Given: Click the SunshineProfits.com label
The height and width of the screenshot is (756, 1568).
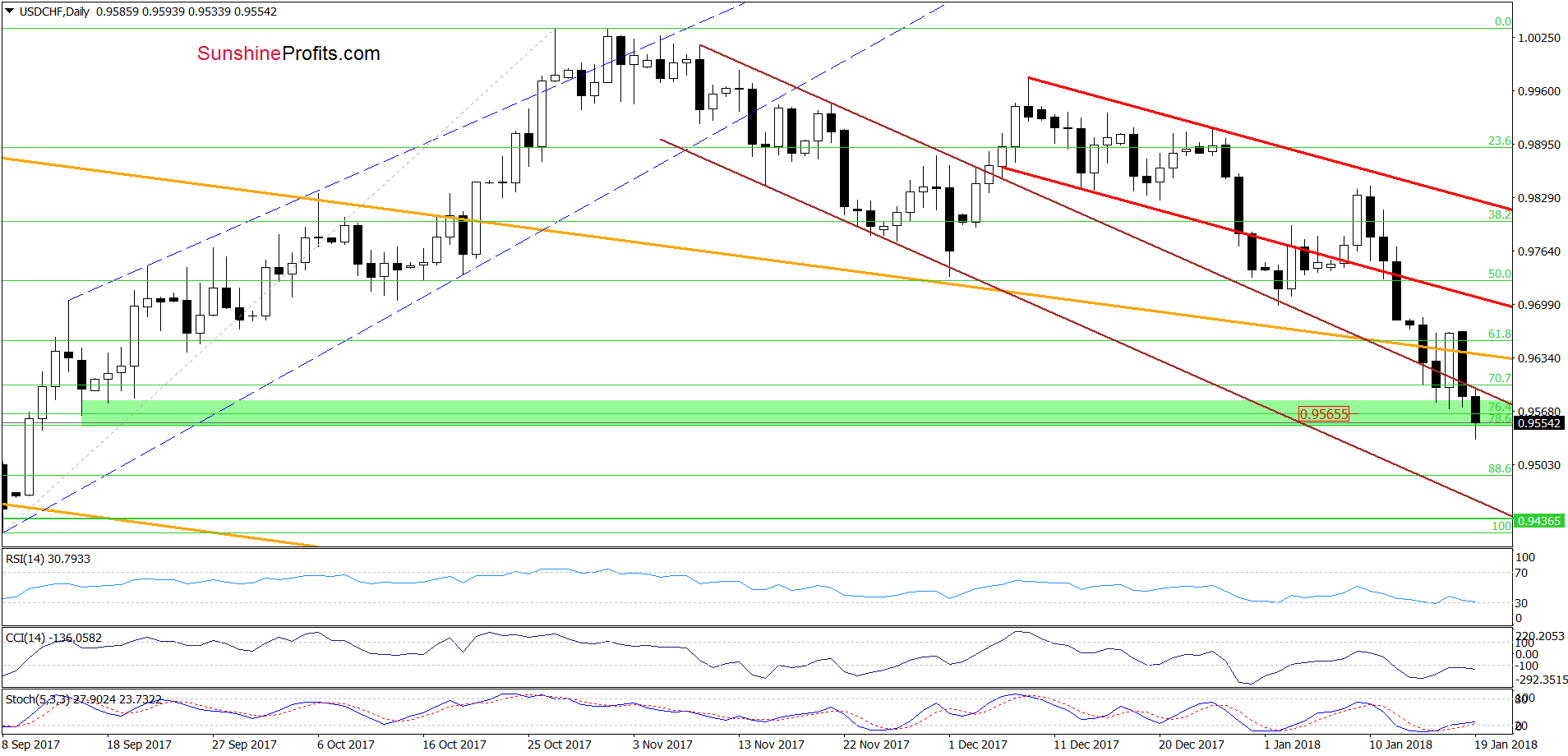Looking at the screenshot, I should tap(288, 53).
